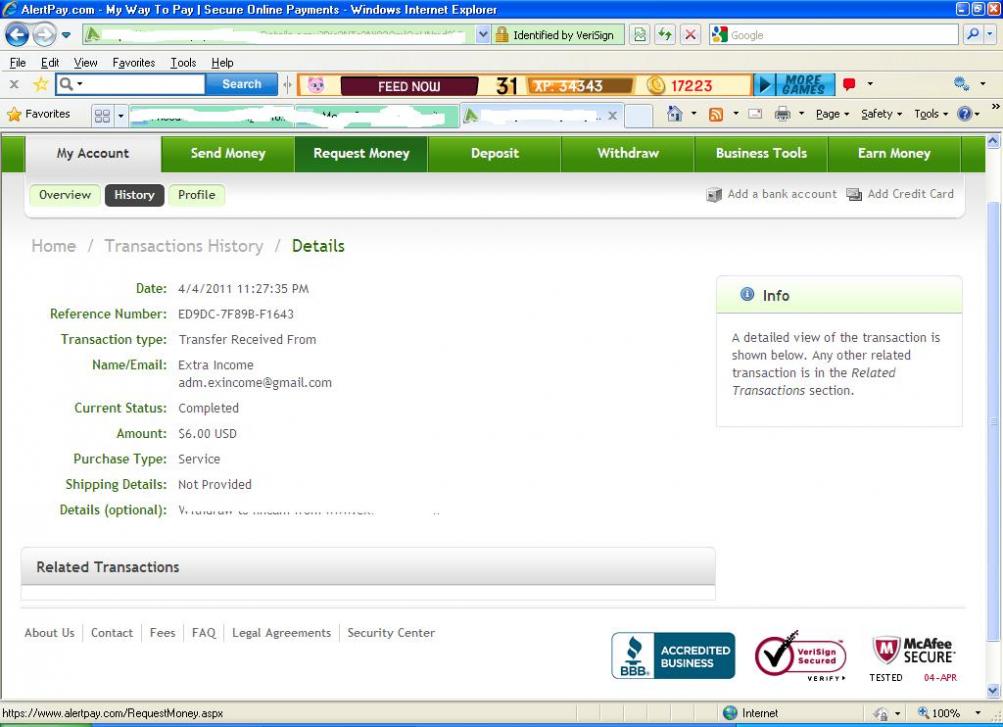Open the Tools menu in menu bar

pyautogui.click(x=183, y=63)
